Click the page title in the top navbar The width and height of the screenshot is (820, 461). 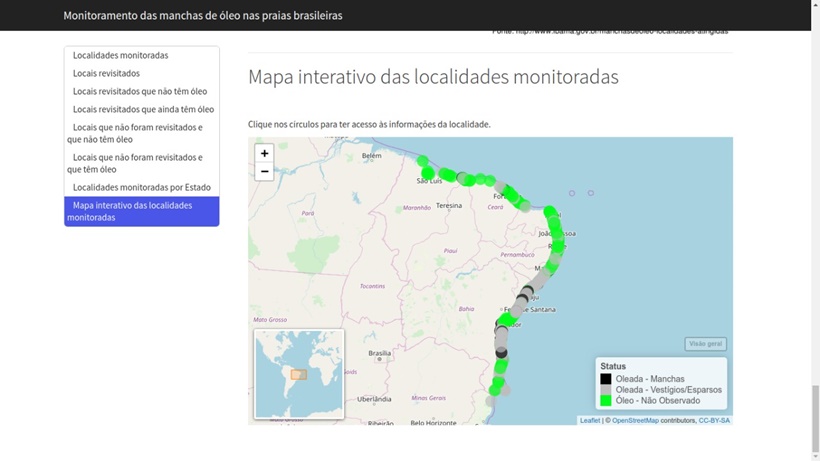pos(203,16)
